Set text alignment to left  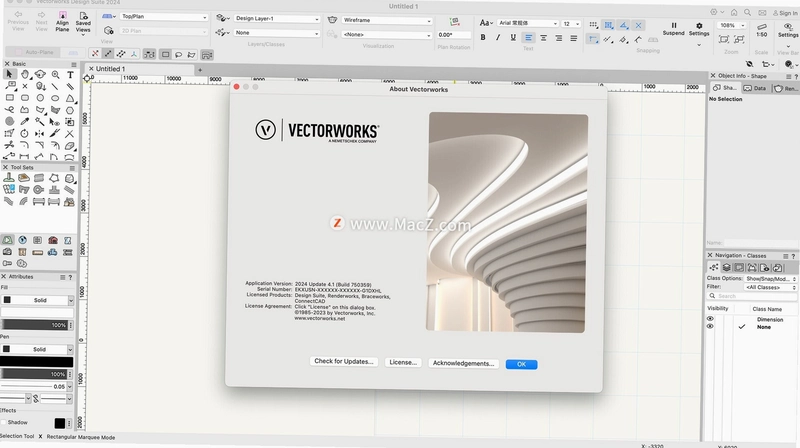coord(529,38)
